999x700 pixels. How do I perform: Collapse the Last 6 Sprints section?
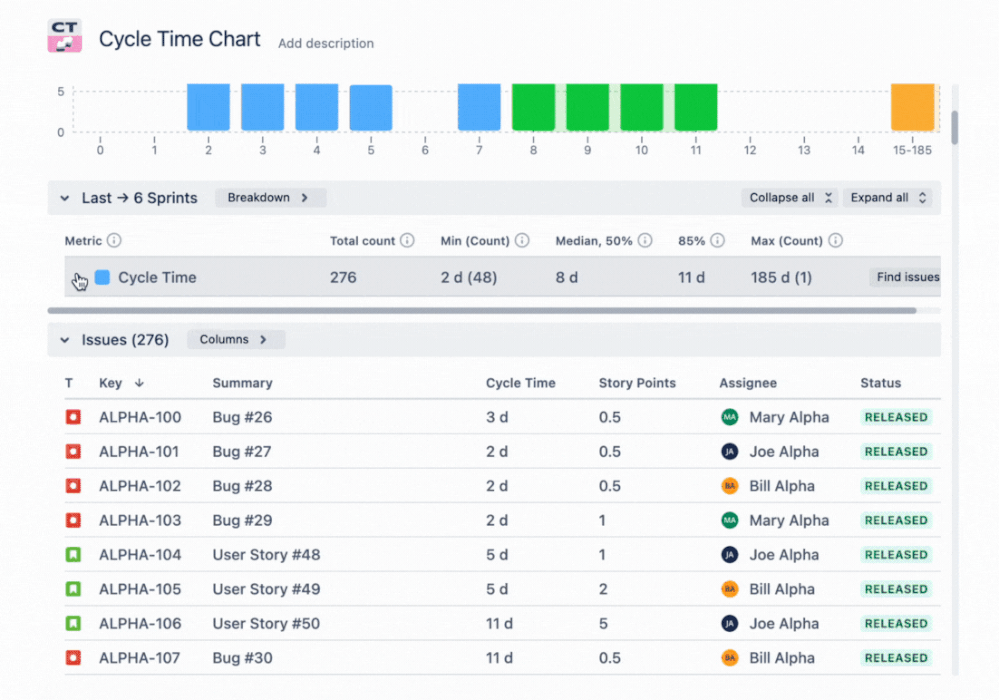click(64, 197)
